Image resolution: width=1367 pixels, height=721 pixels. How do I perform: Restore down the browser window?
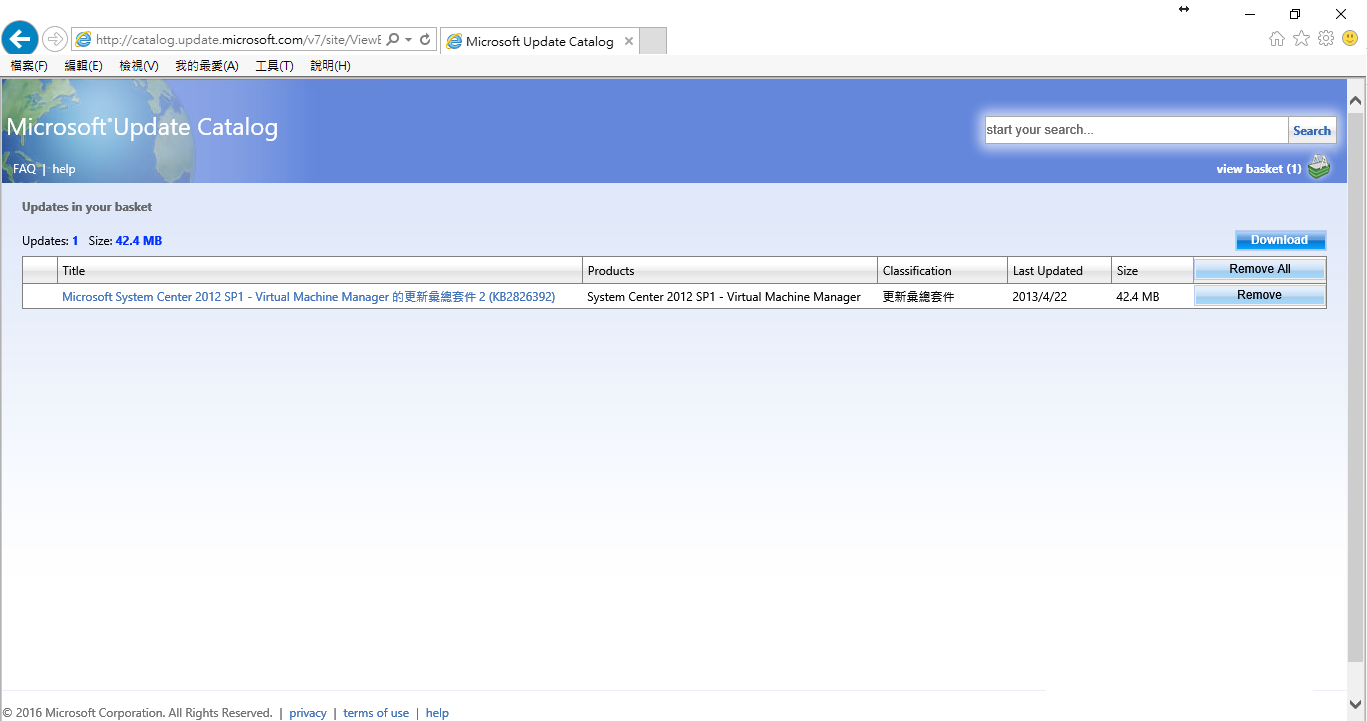click(1295, 13)
